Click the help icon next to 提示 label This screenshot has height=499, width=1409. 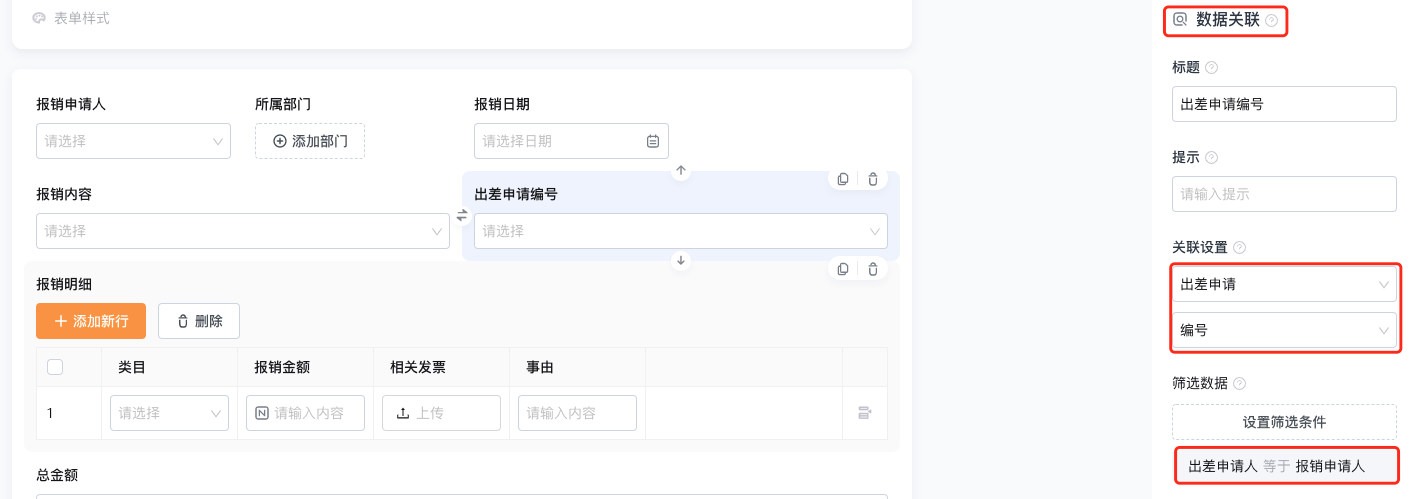[1211, 157]
